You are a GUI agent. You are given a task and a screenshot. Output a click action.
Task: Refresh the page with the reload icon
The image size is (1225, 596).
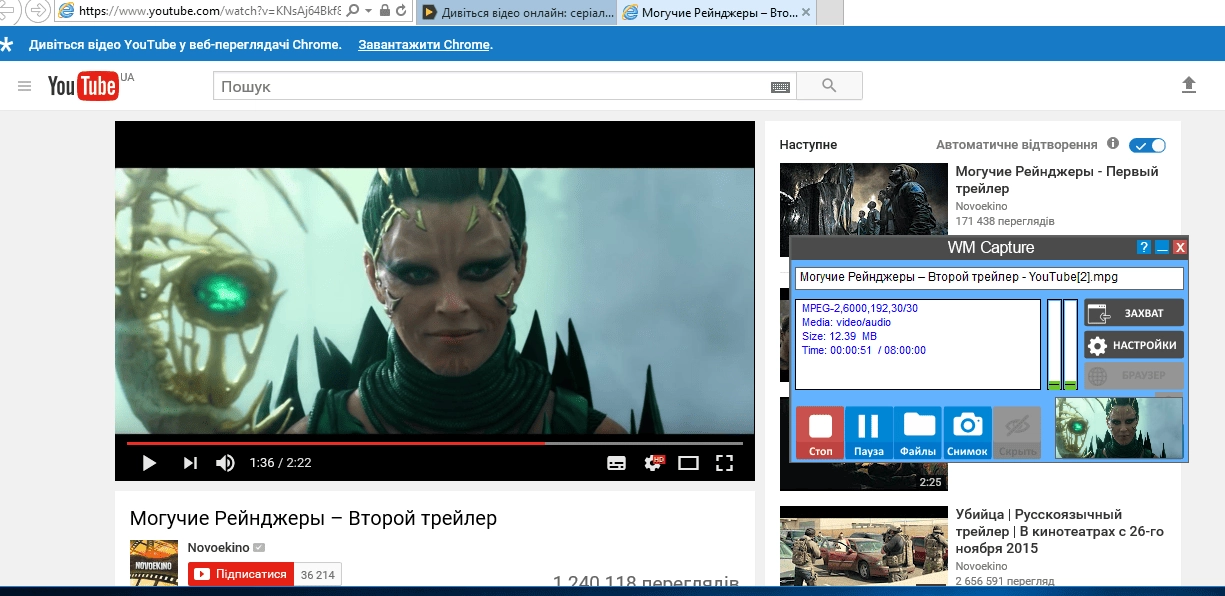(401, 11)
